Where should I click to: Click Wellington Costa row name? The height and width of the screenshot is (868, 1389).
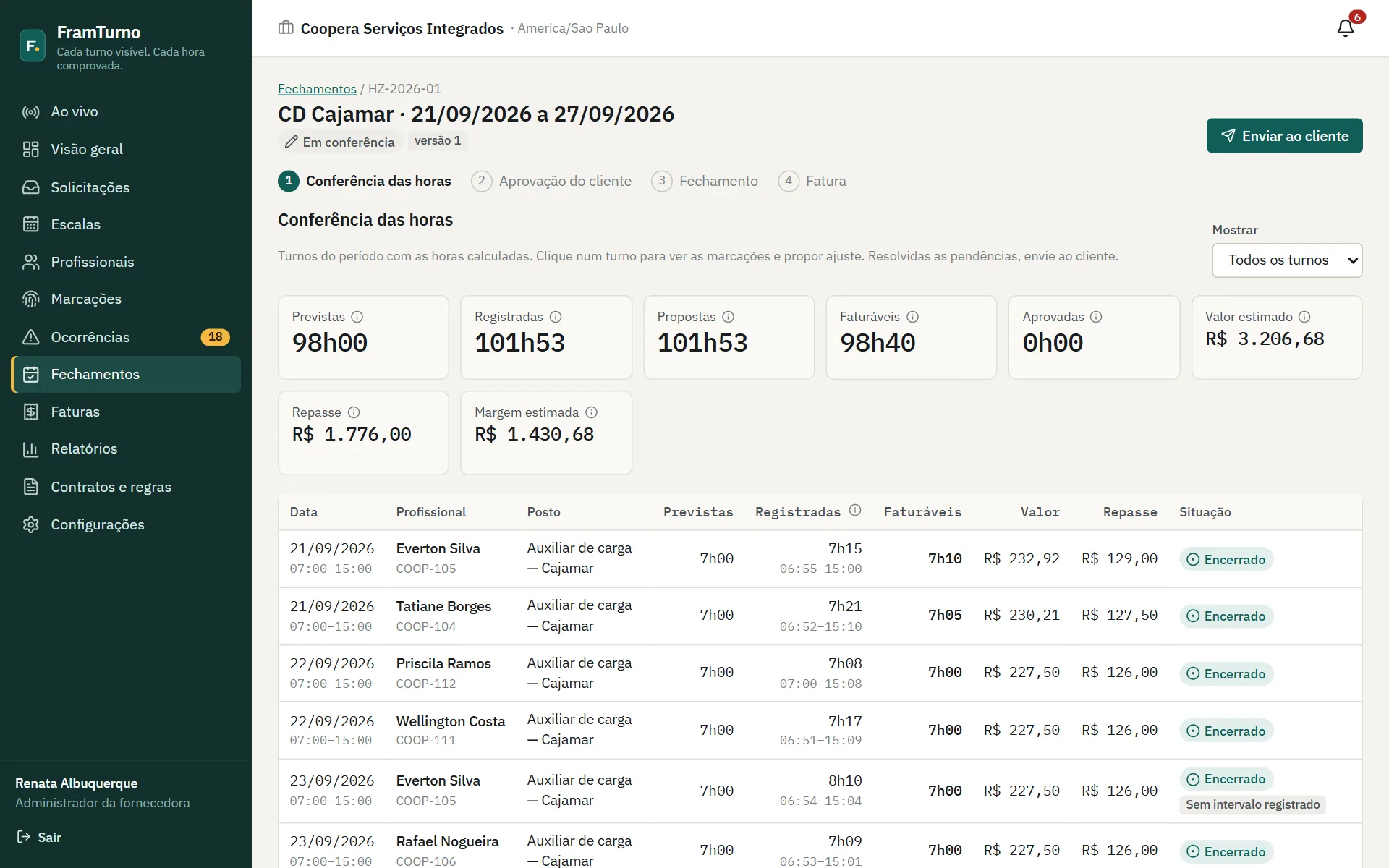pyautogui.click(x=451, y=721)
